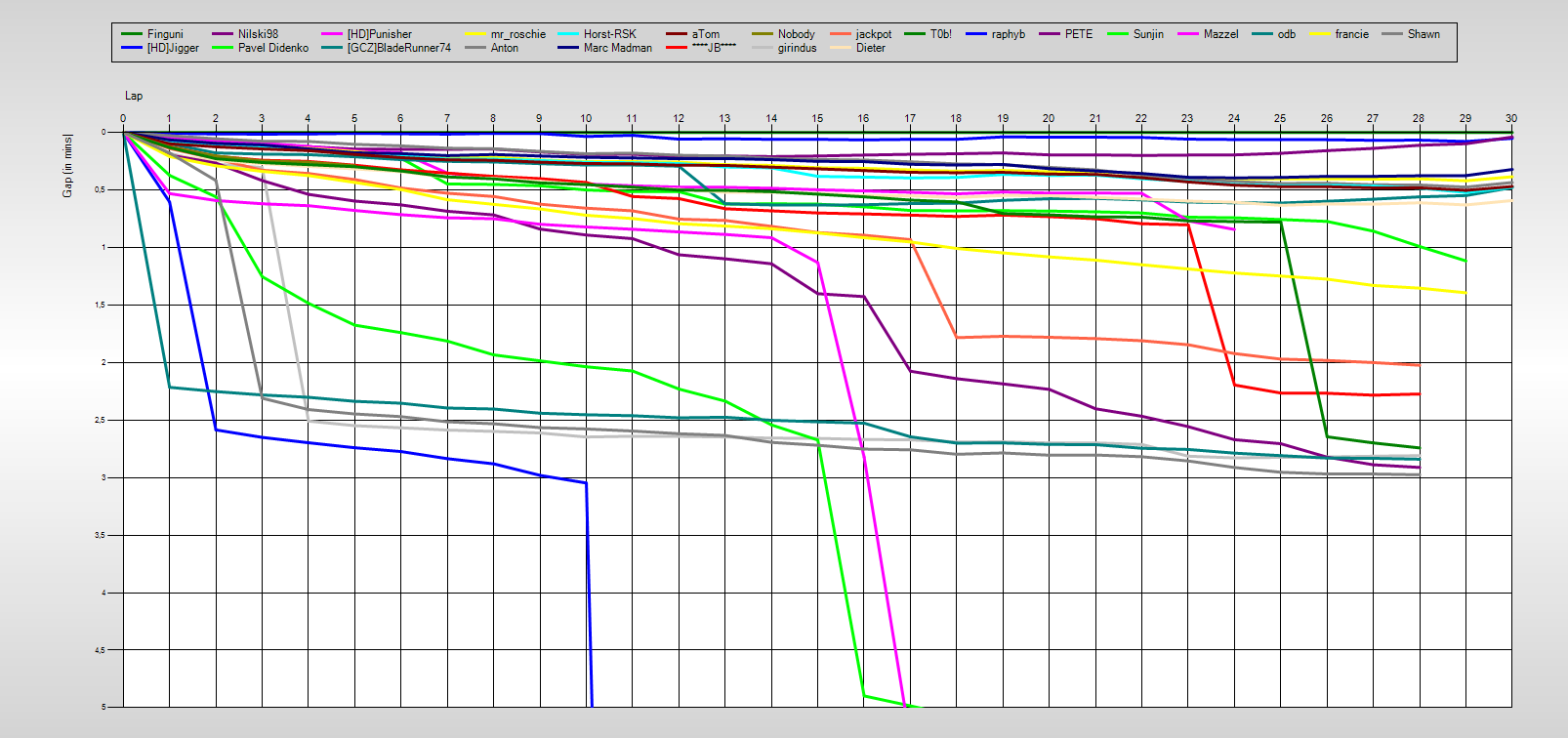Click the francie legend entry
The width and height of the screenshot is (1568, 738).
tap(1351, 34)
